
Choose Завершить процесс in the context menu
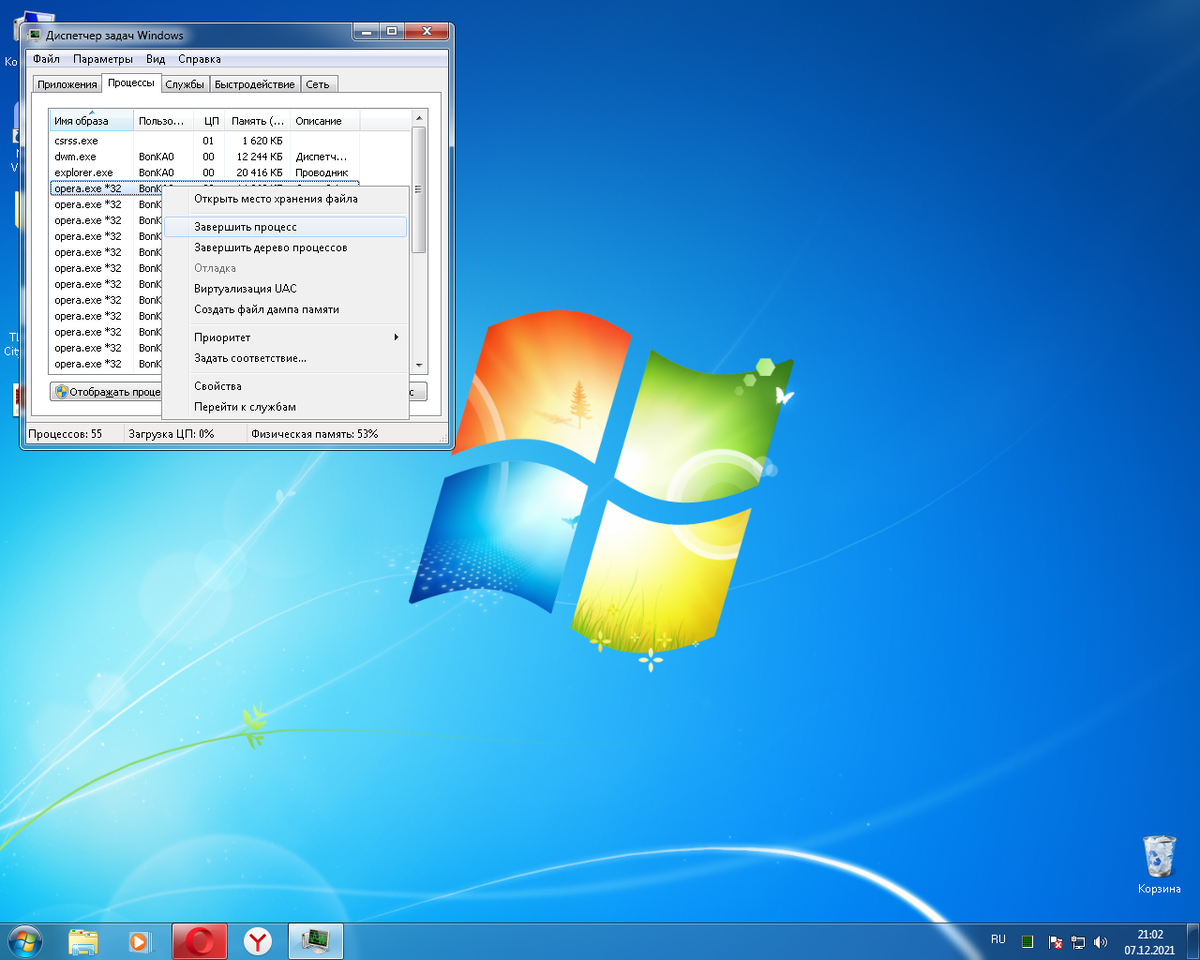click(x=286, y=227)
